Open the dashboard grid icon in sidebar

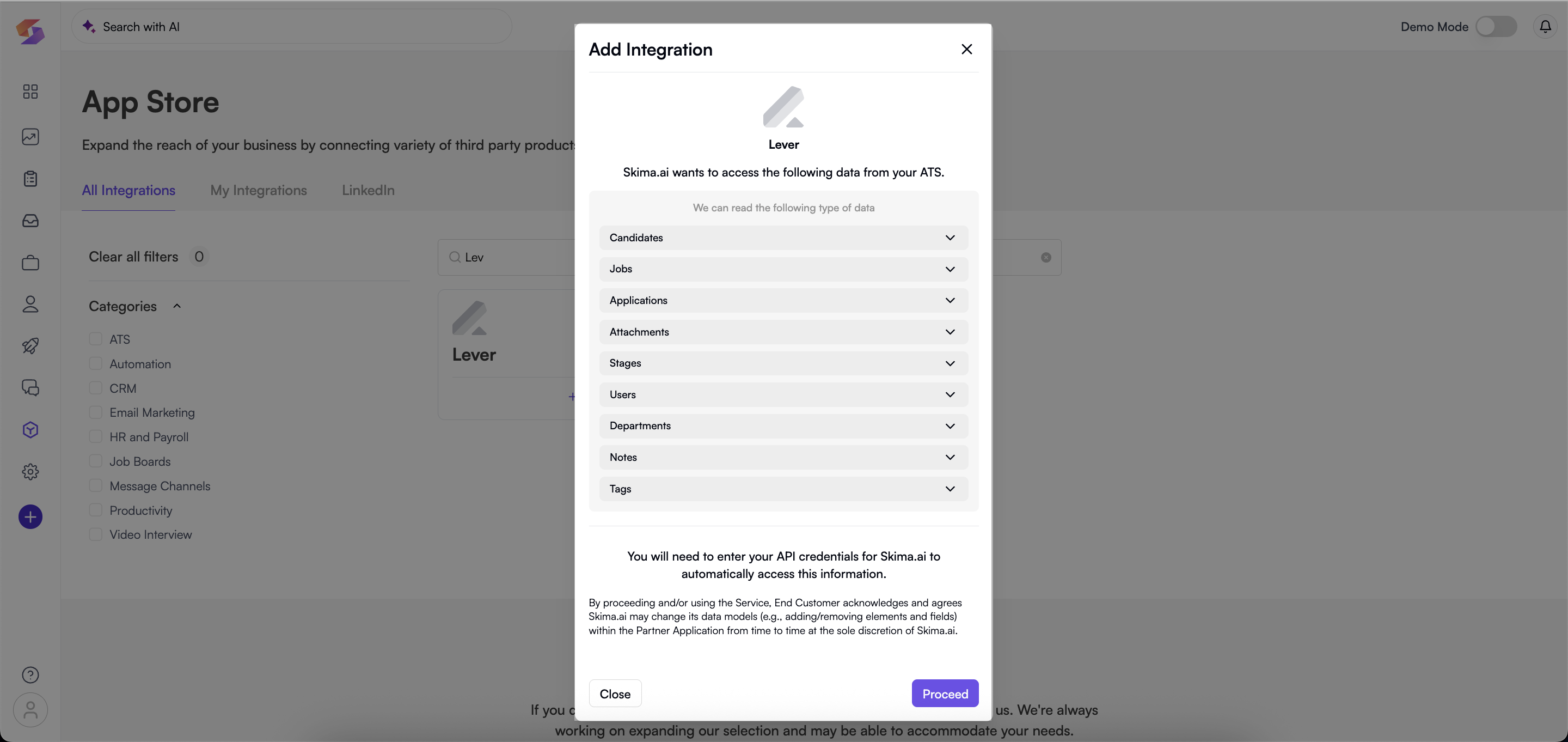coord(30,92)
